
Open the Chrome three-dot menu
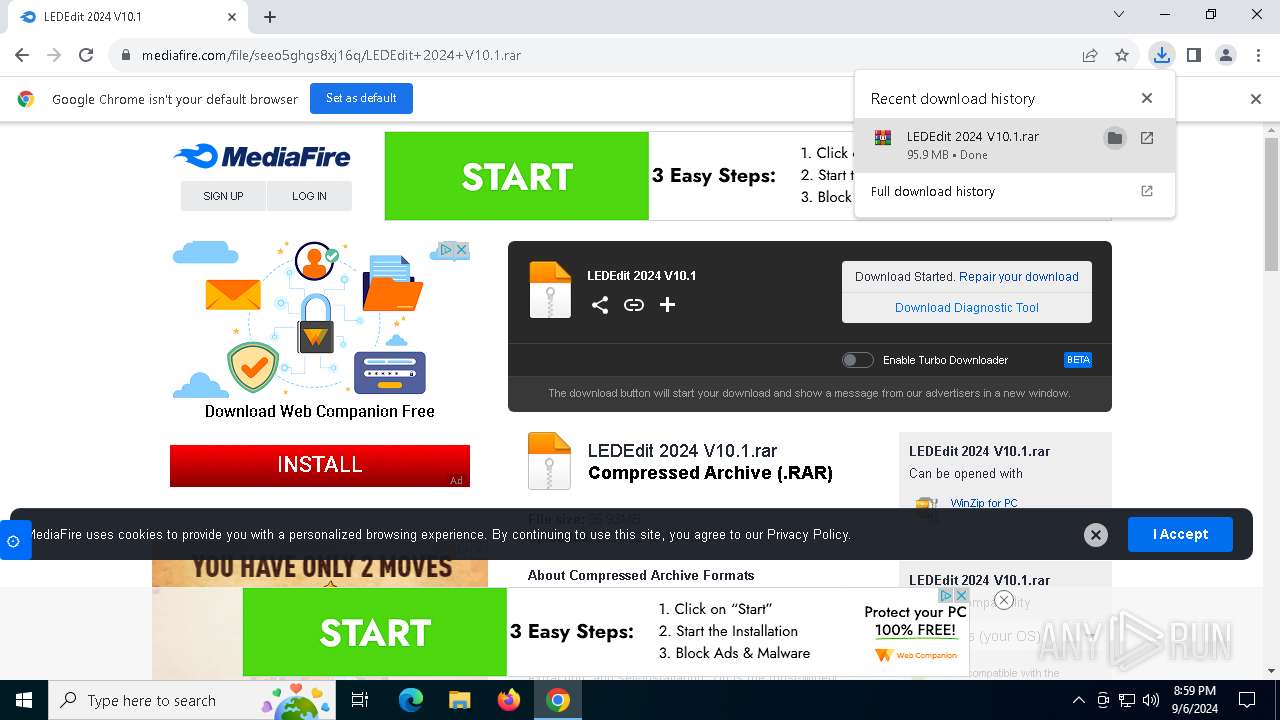click(1257, 55)
